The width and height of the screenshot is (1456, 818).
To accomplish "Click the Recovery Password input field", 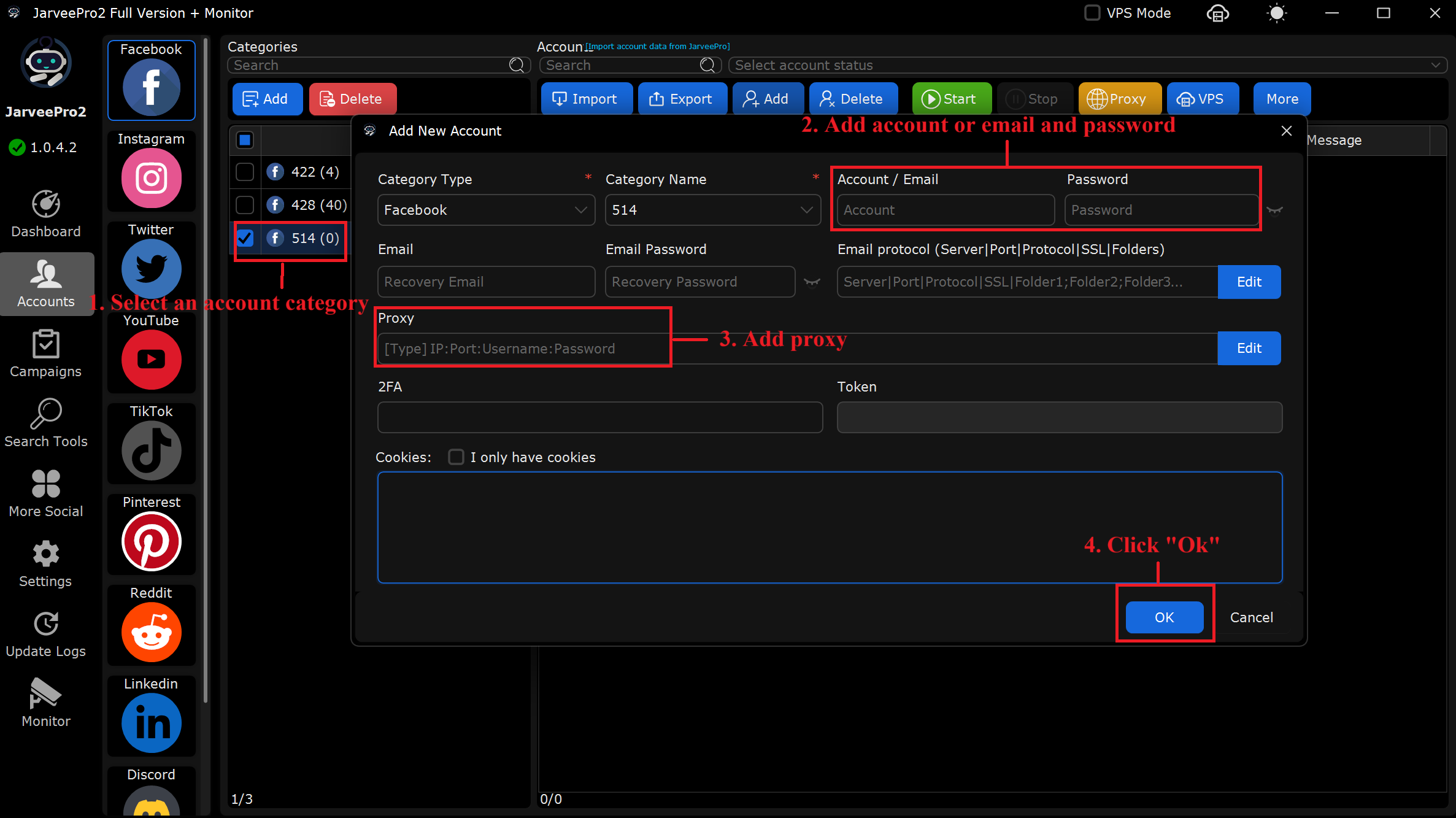I will [x=700, y=282].
